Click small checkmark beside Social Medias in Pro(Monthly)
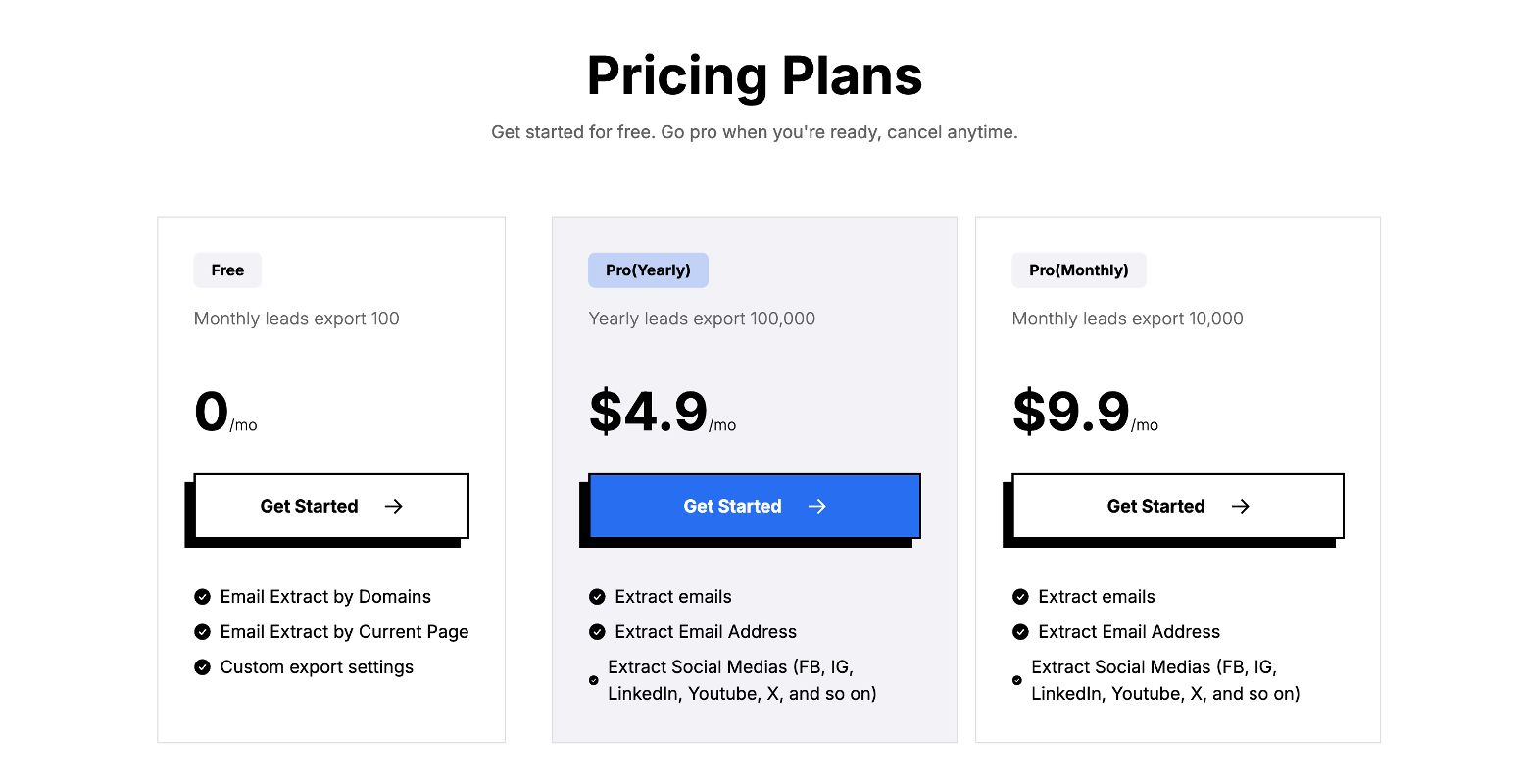Viewport: 1524px width, 784px height. 1017,680
